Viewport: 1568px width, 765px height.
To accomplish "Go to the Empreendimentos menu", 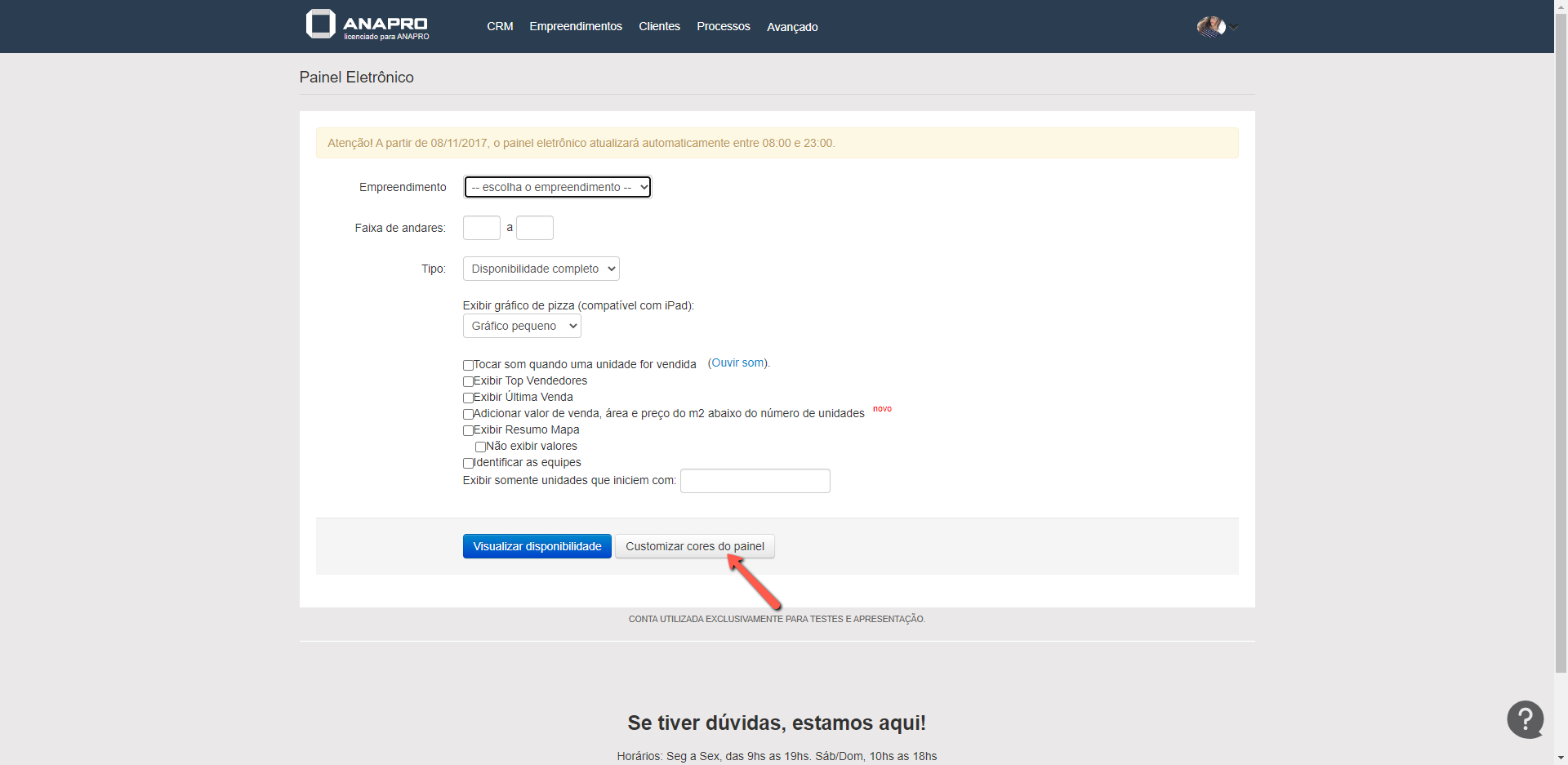I will [575, 27].
